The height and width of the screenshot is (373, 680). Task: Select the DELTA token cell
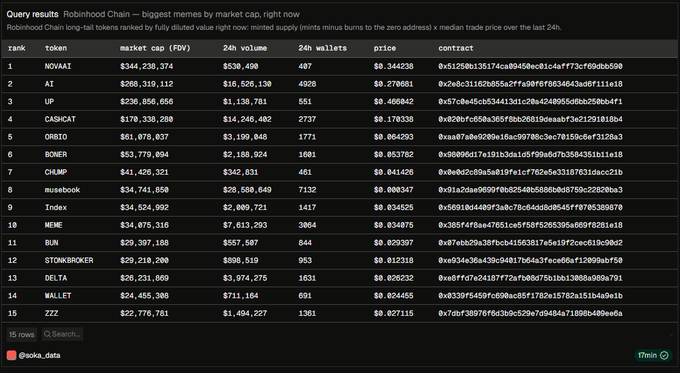(x=56, y=278)
